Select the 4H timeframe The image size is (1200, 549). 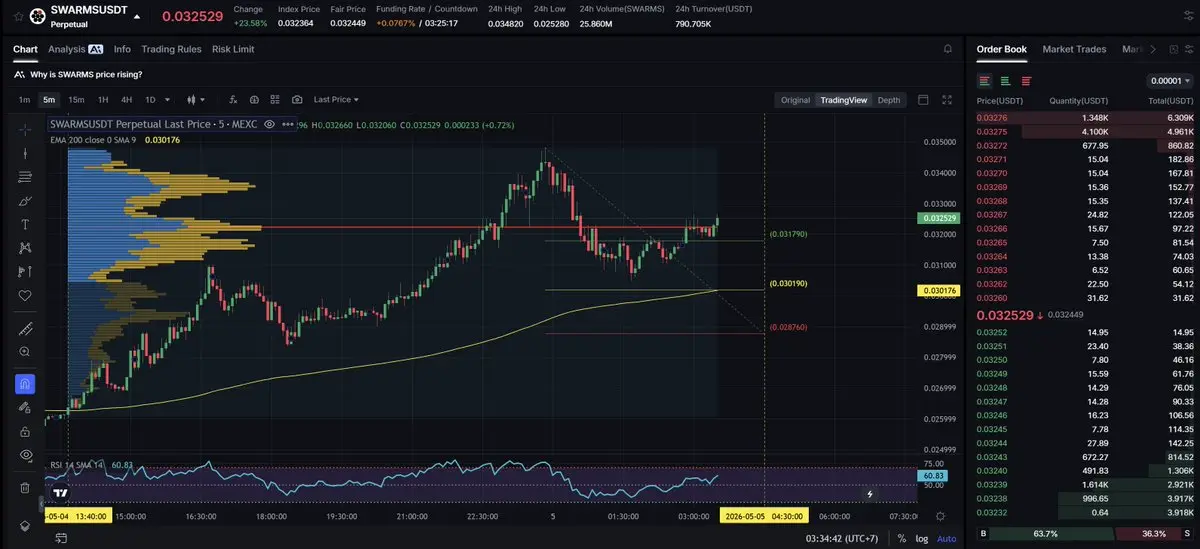[x=126, y=100]
